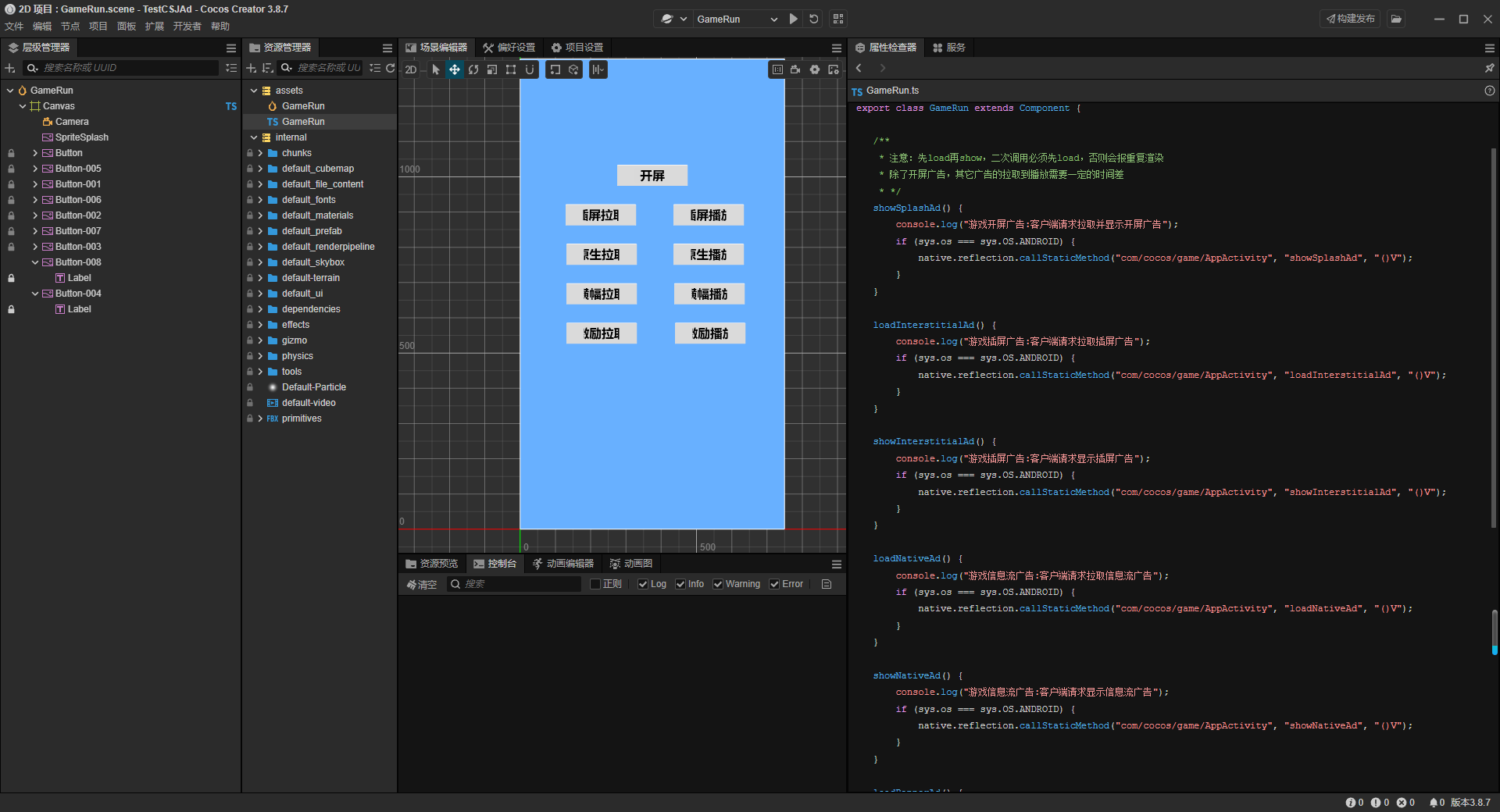Uncheck the Warning filter checkbox
1500x812 pixels.
coord(718,584)
